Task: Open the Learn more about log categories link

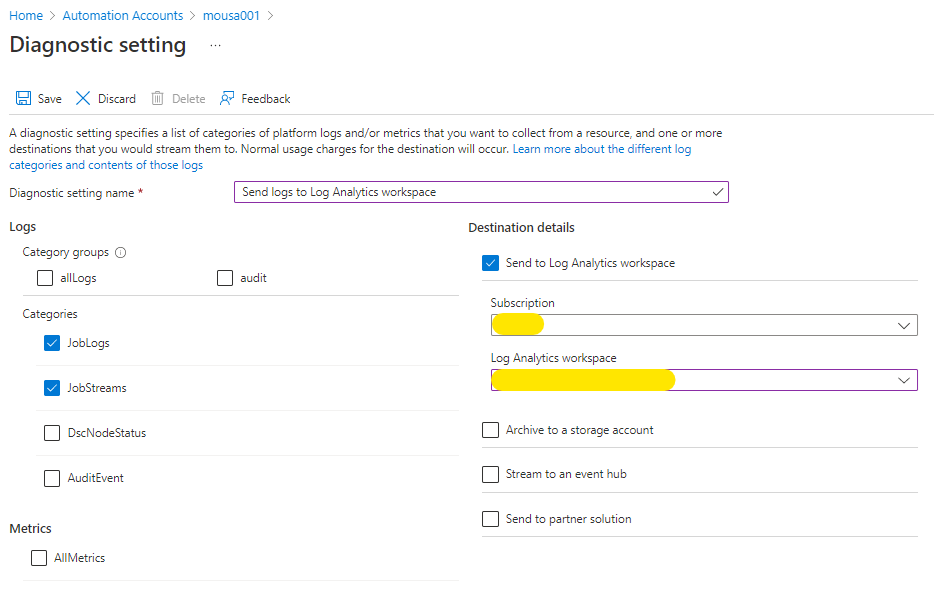Action: (601, 149)
